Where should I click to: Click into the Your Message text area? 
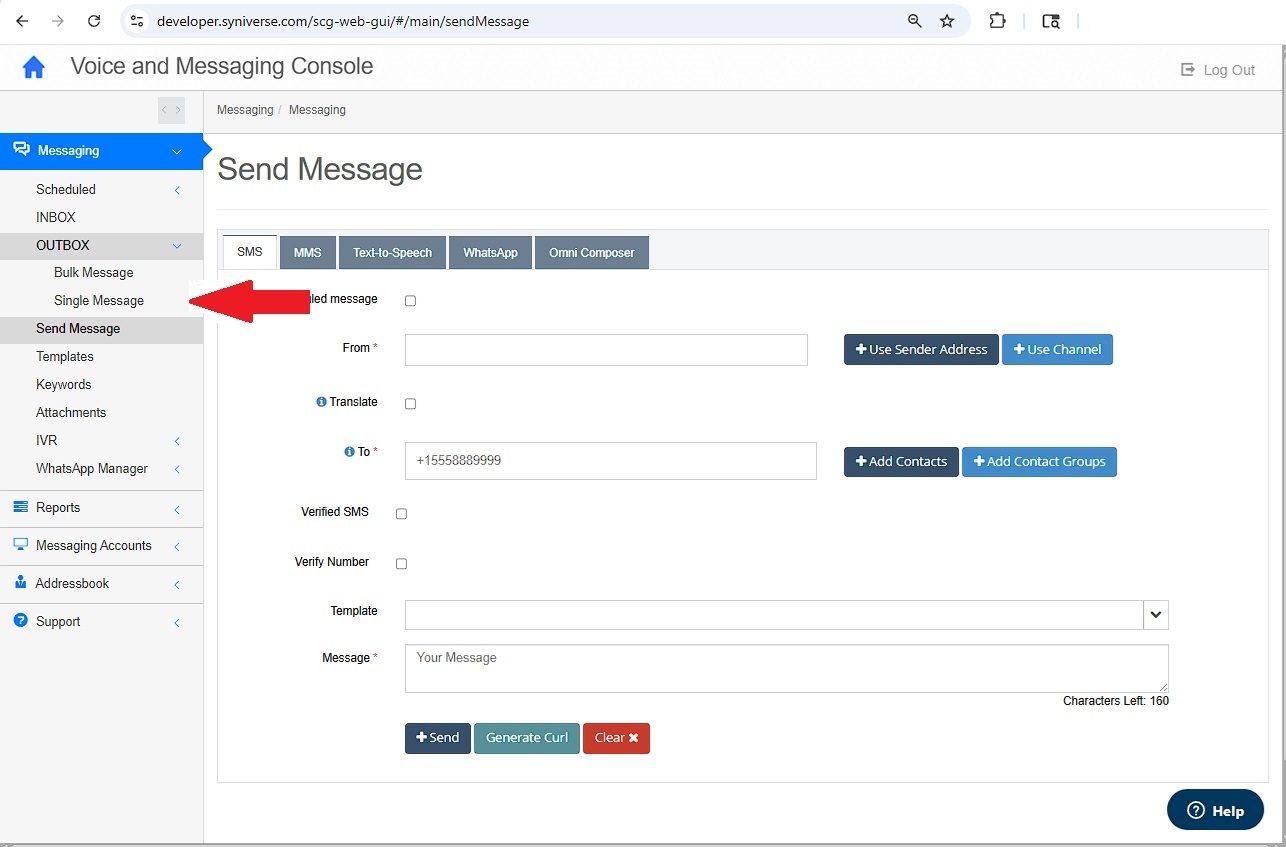786,668
